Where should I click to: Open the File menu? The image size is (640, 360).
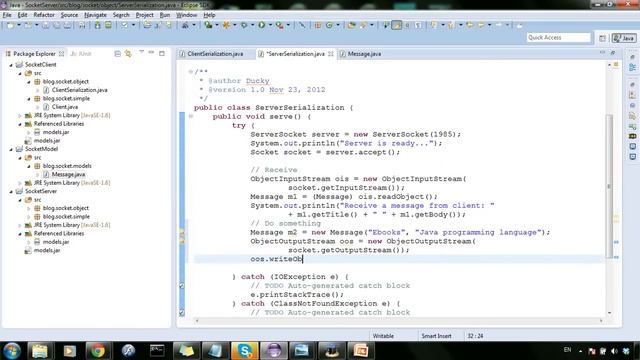(7, 15)
